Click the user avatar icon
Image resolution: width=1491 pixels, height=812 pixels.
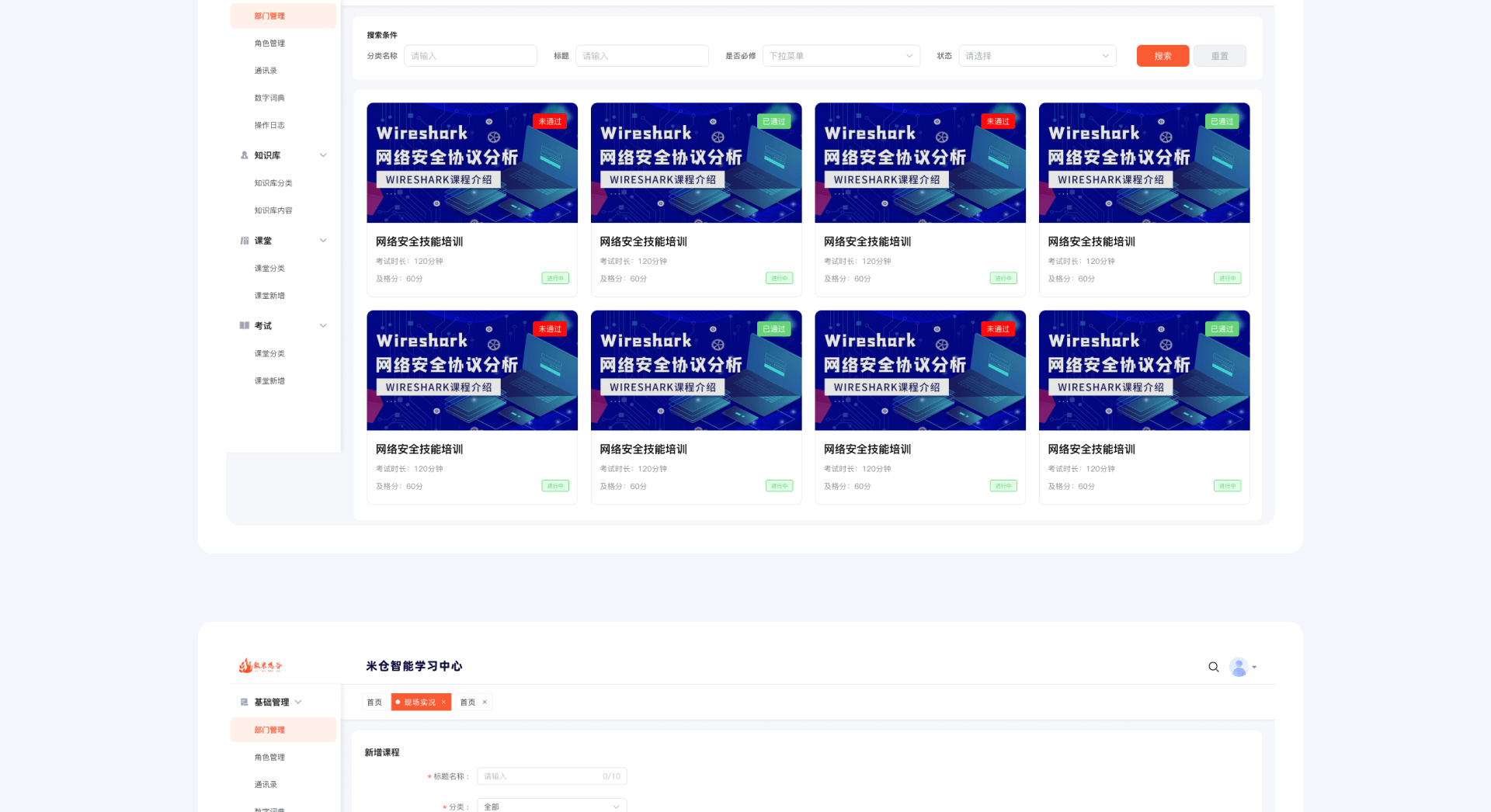coord(1239,667)
